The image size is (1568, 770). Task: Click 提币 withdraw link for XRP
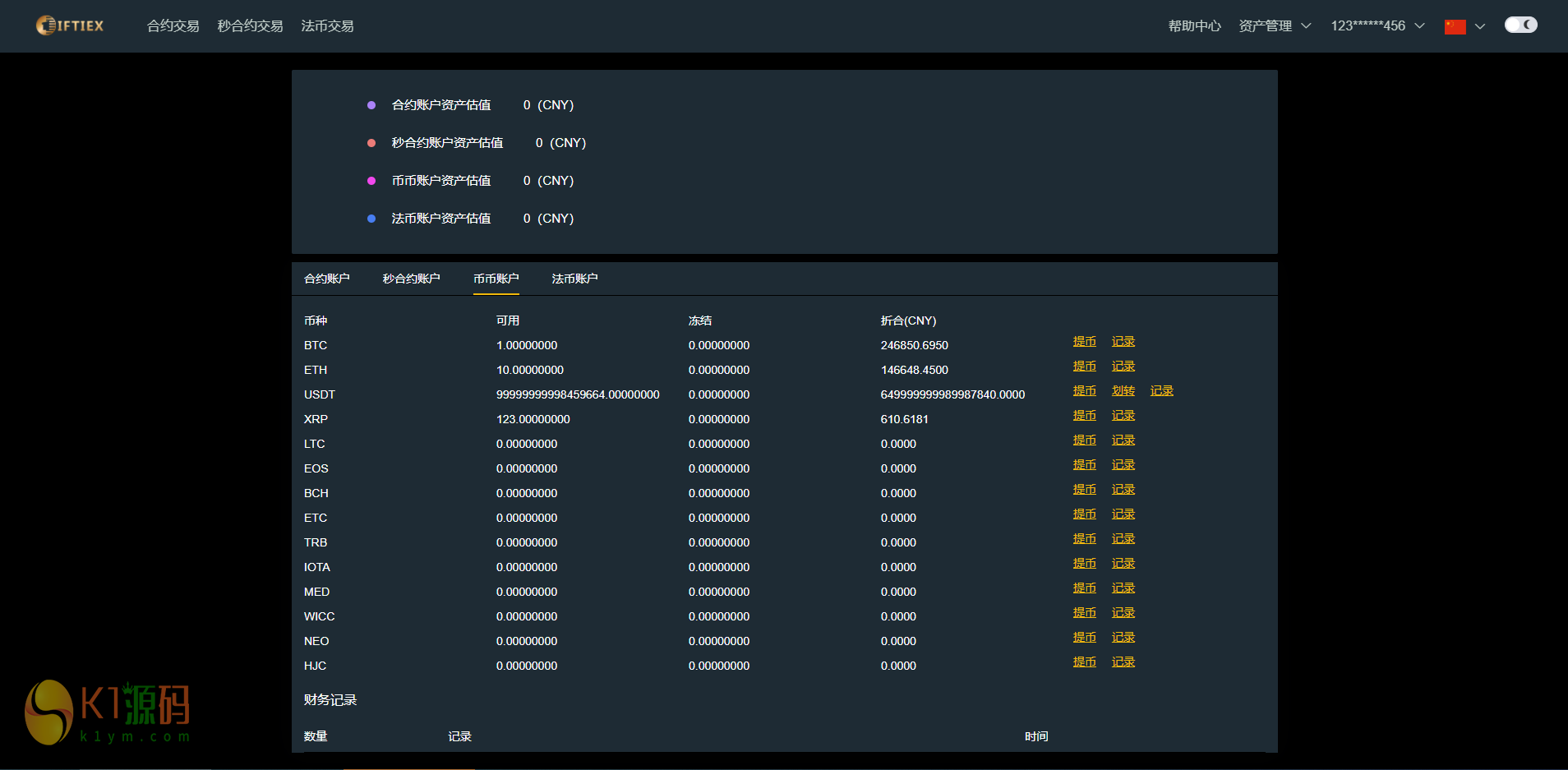click(x=1084, y=415)
